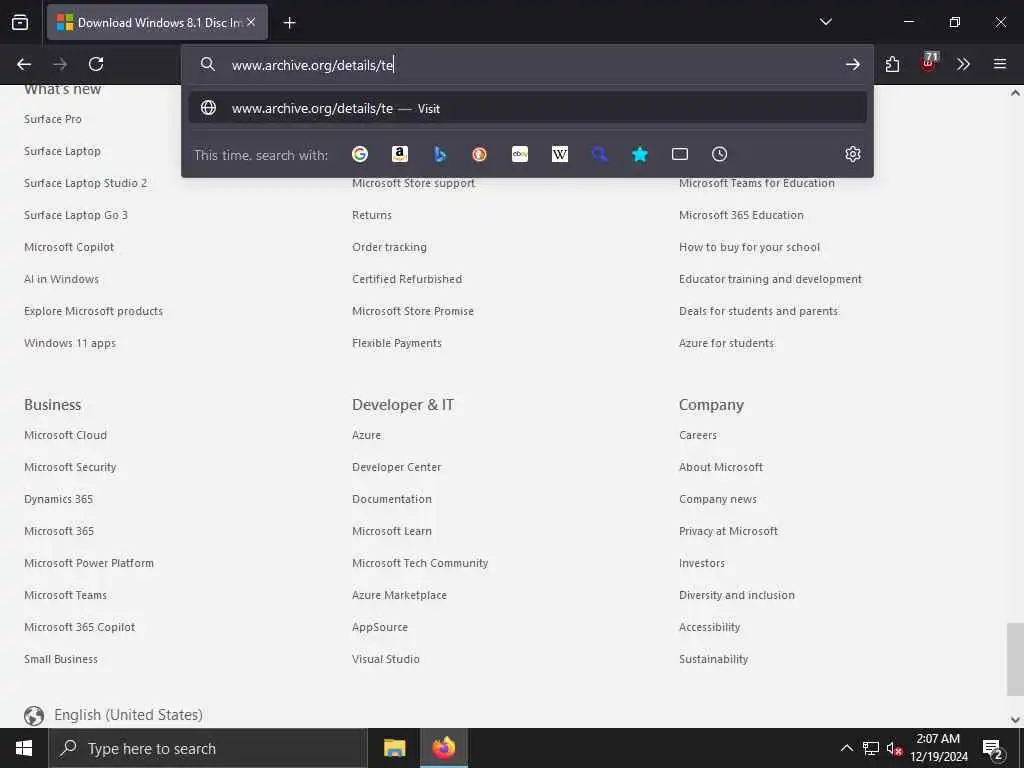Open uBlock Origin extension icon
Image resolution: width=1024 pixels, height=768 pixels.
pos(928,63)
